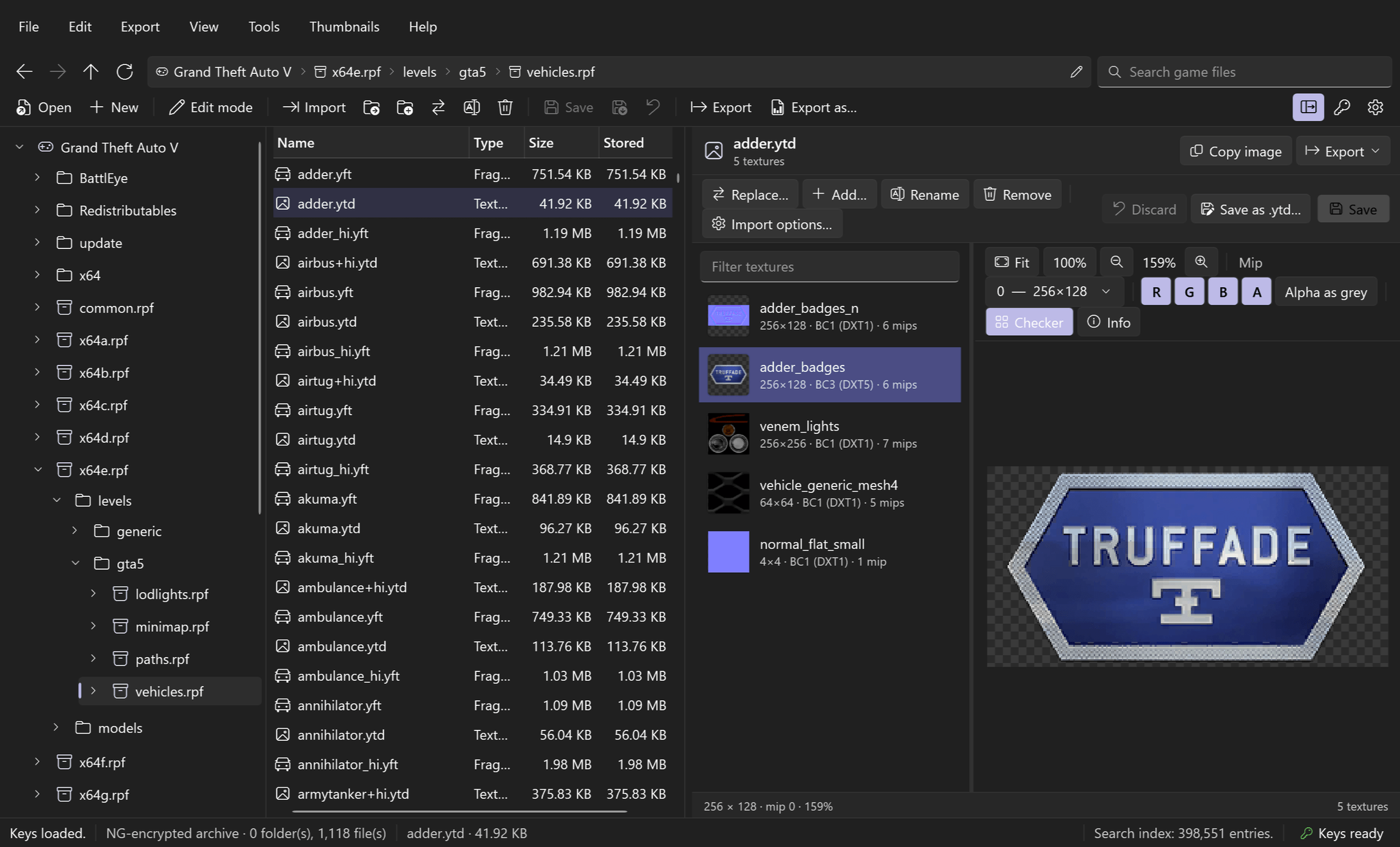Viewport: 1400px width, 847px height.
Task: Open settings gear icon
Action: [x=1376, y=107]
